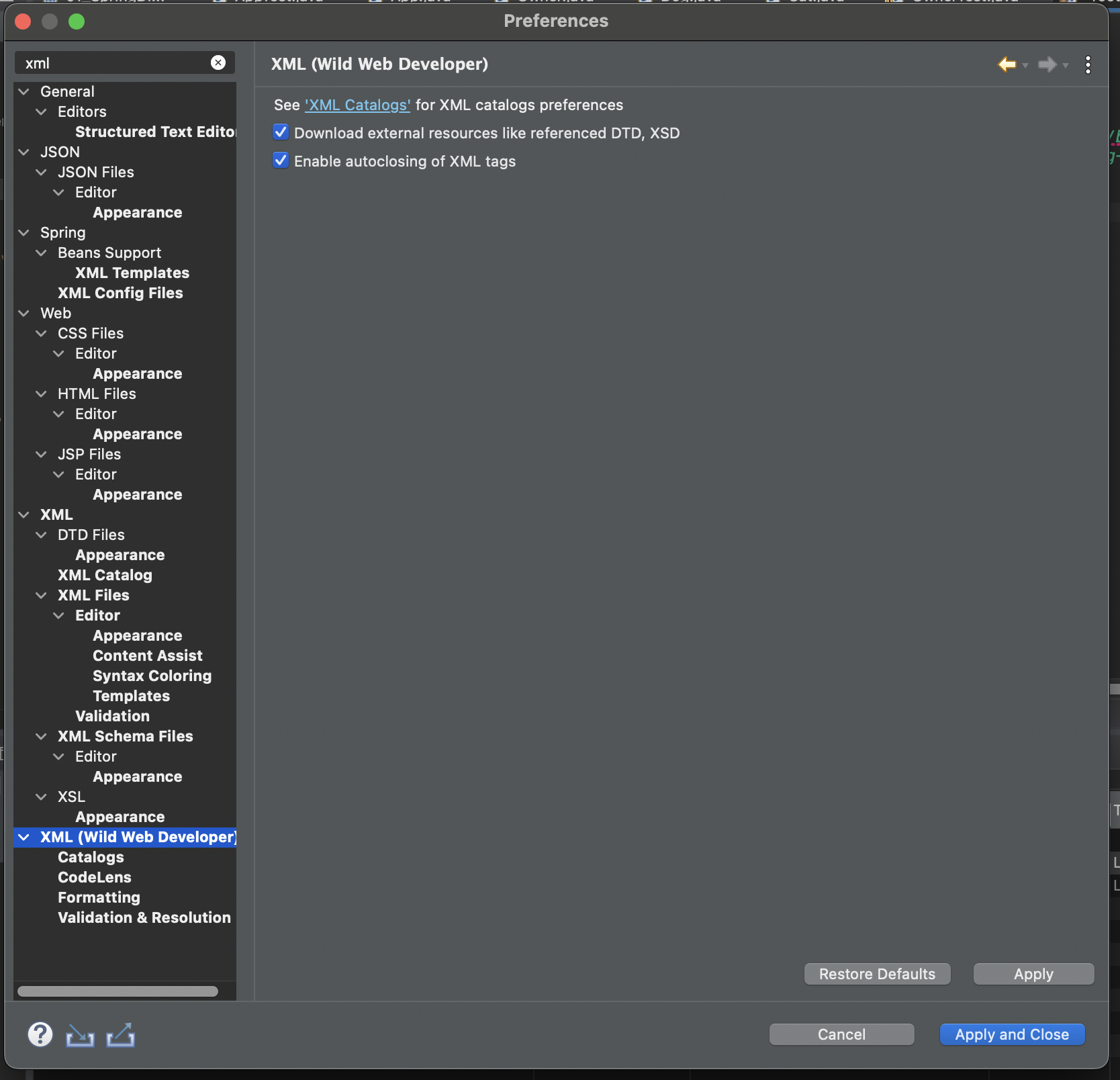The height and width of the screenshot is (1080, 1120).
Task: Select the CSS Files tree item
Action: [91, 333]
